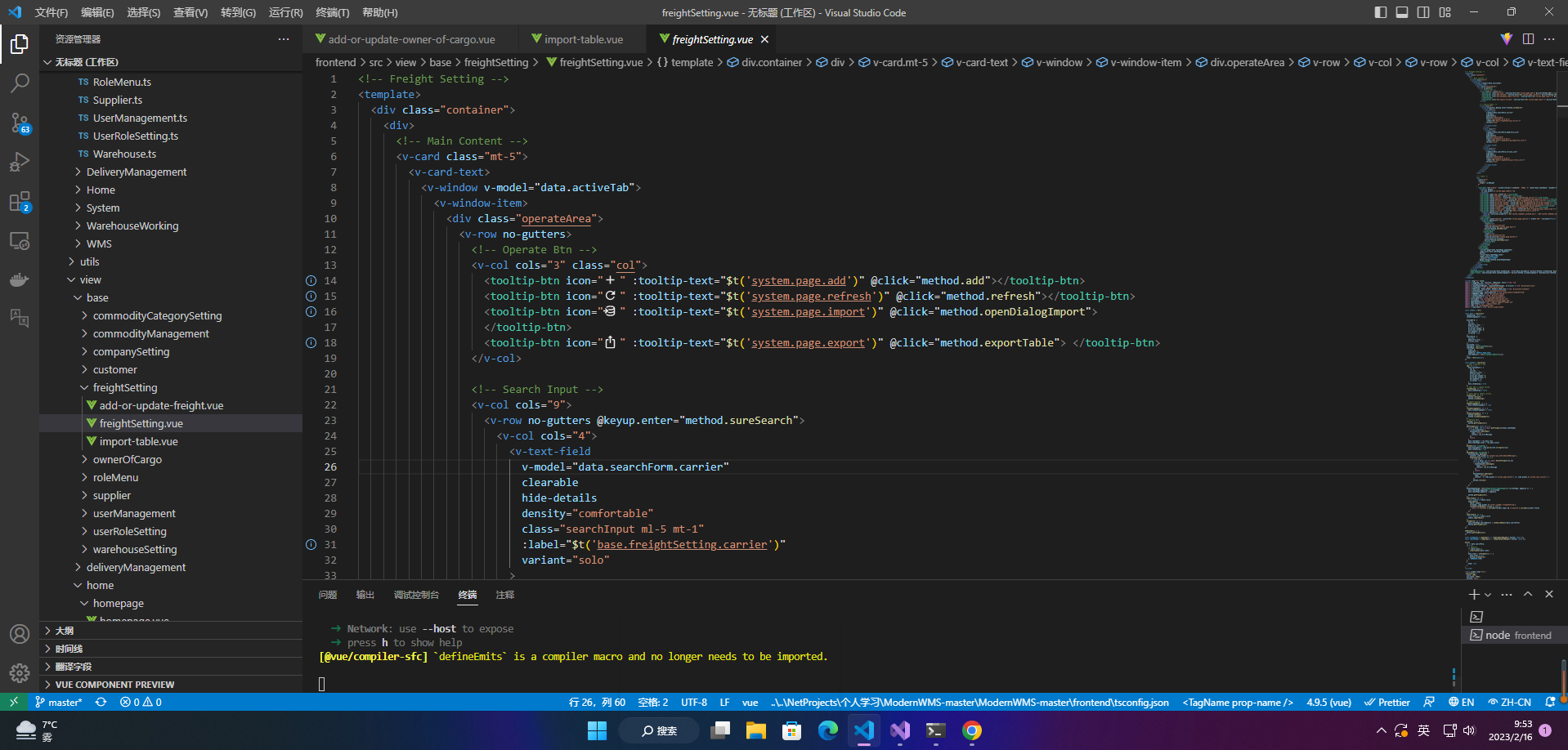This screenshot has height=750, width=1568.
Task: Customize layout icon in title bar
Action: coord(1445,12)
